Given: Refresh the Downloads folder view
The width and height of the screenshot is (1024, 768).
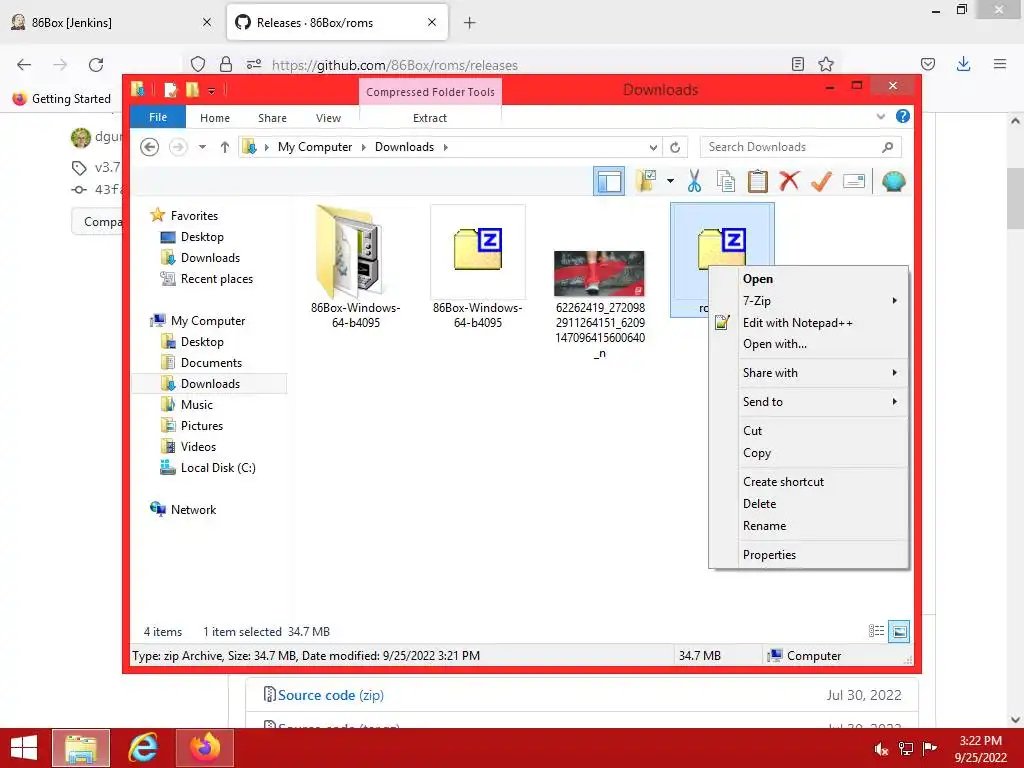Looking at the screenshot, I should click(675, 147).
